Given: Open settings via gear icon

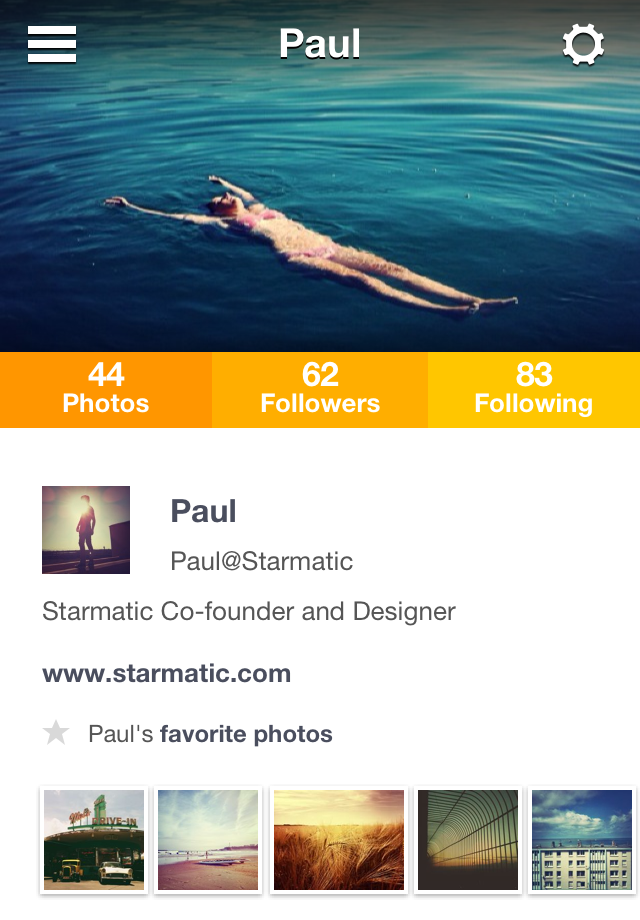Looking at the screenshot, I should click(583, 45).
